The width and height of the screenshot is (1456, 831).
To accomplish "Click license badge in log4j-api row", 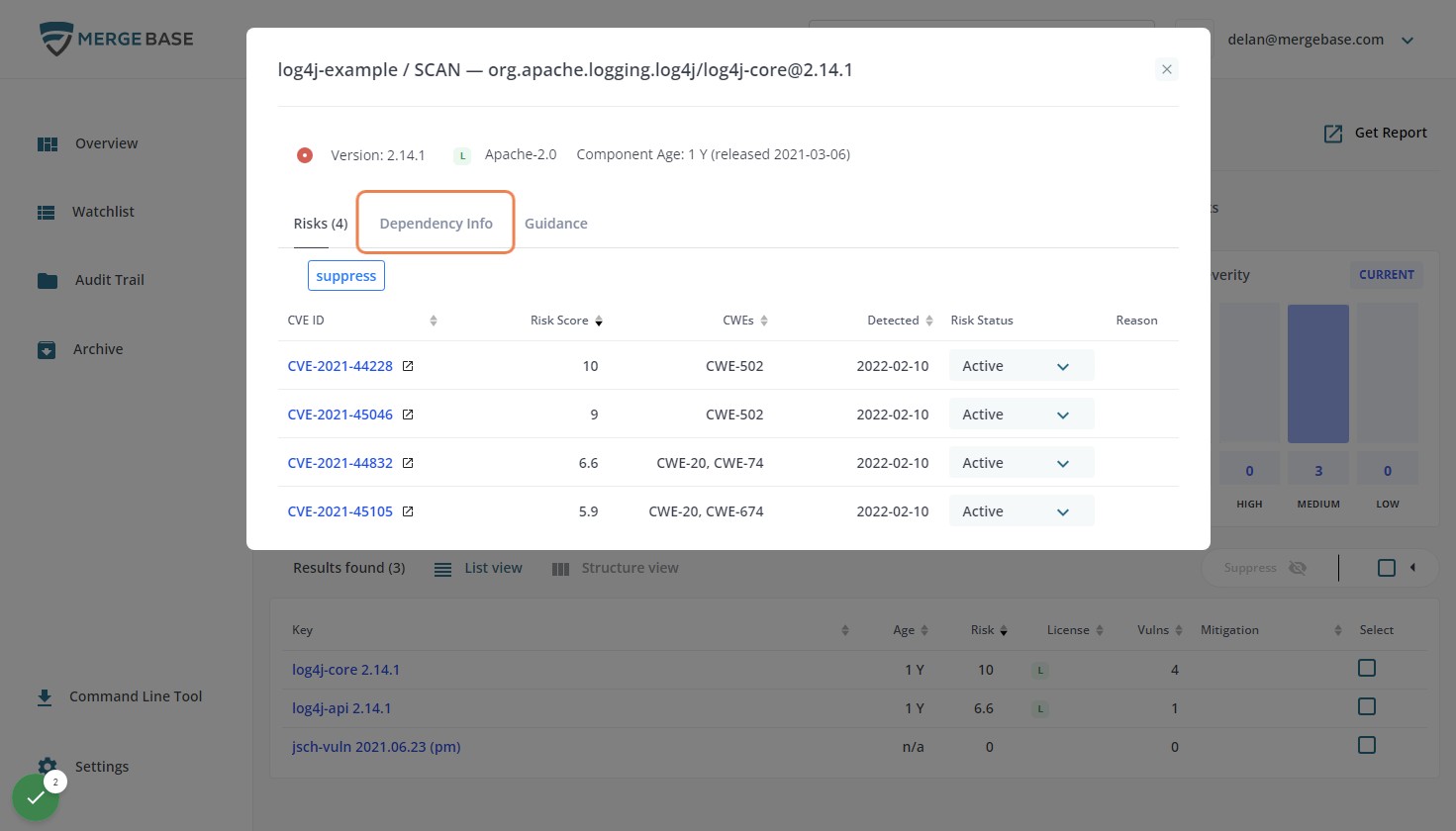I will (x=1040, y=709).
